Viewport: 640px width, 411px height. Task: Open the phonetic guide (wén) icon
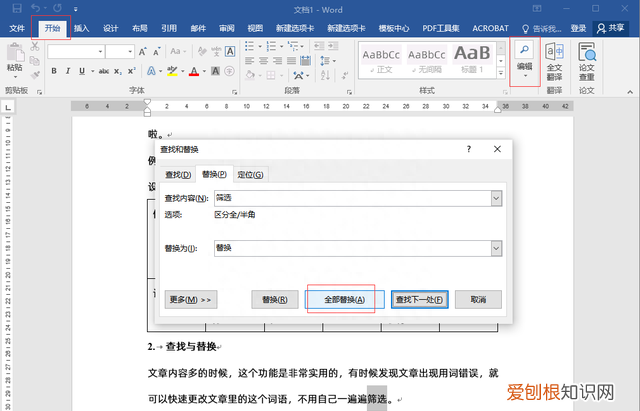216,51
